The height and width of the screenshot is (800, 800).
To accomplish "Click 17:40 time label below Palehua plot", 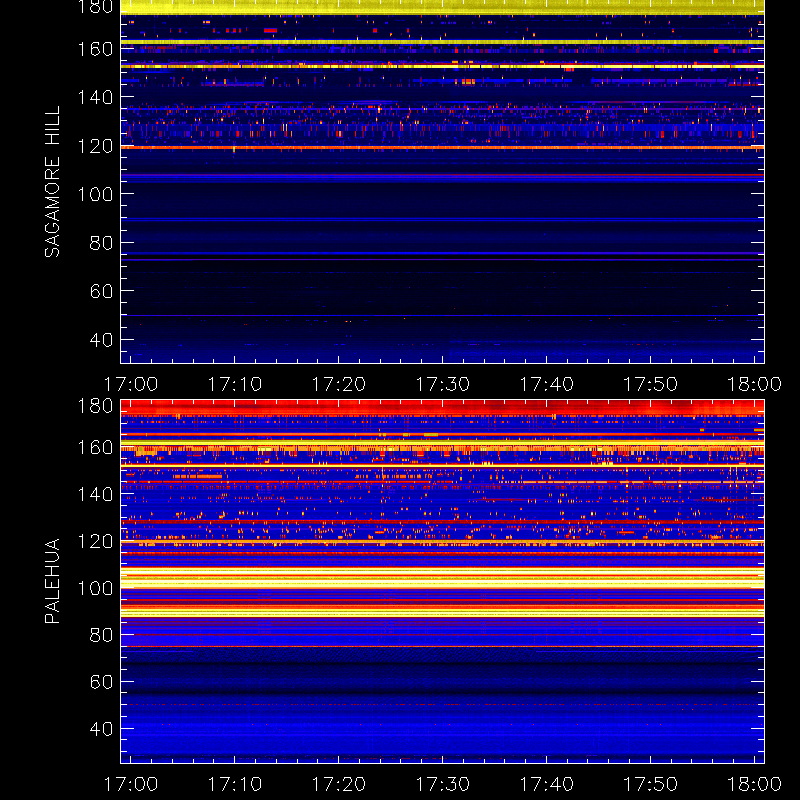I will pos(546,784).
